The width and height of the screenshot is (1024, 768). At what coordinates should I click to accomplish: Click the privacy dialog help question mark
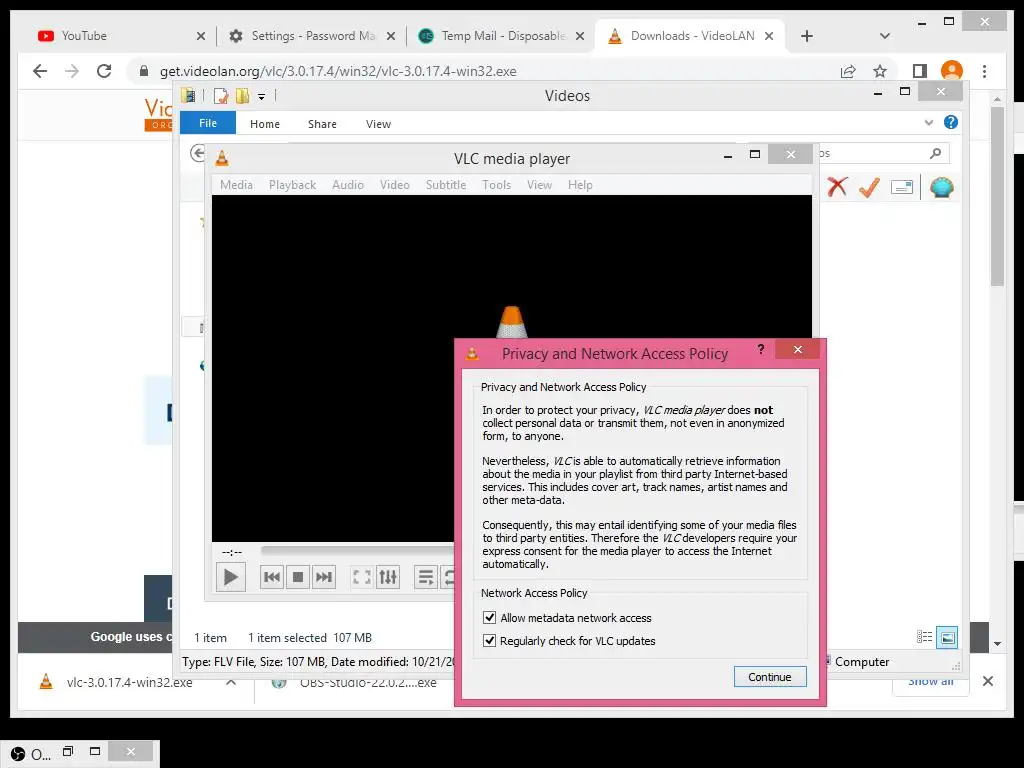pos(761,349)
